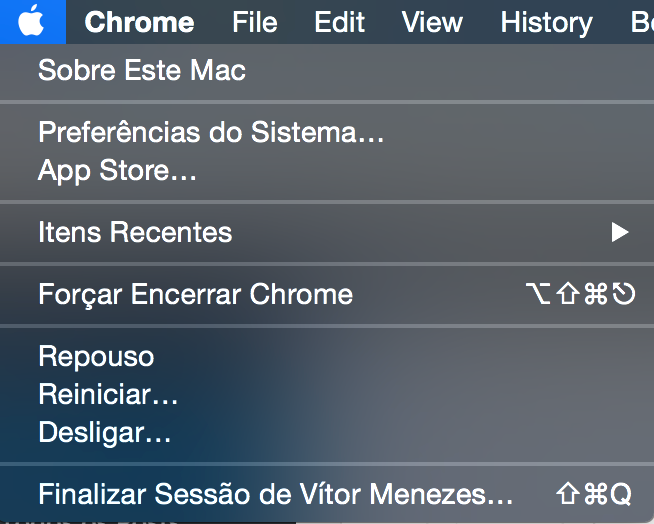
Task: Open the partially visible menu after History
Action: tap(642, 22)
